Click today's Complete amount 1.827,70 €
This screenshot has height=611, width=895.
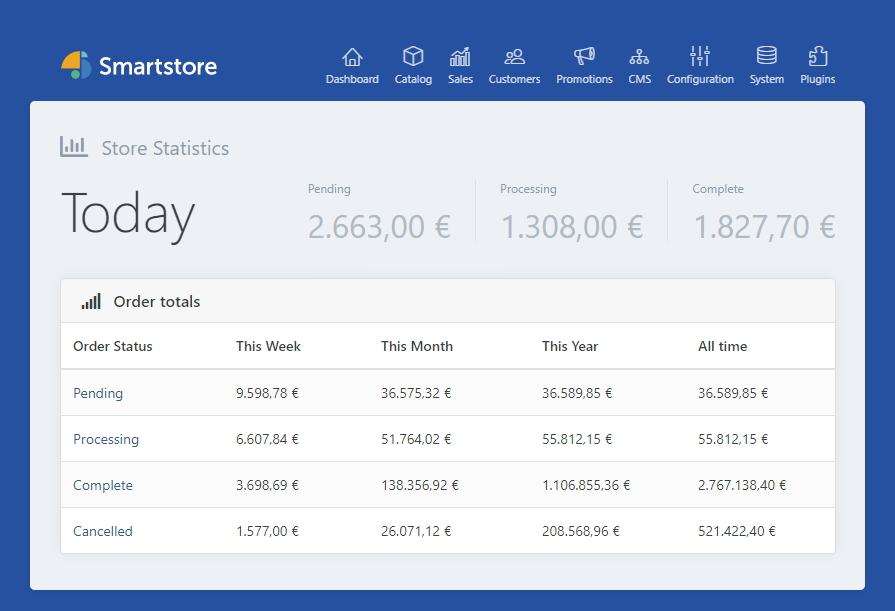pyautogui.click(x=764, y=227)
